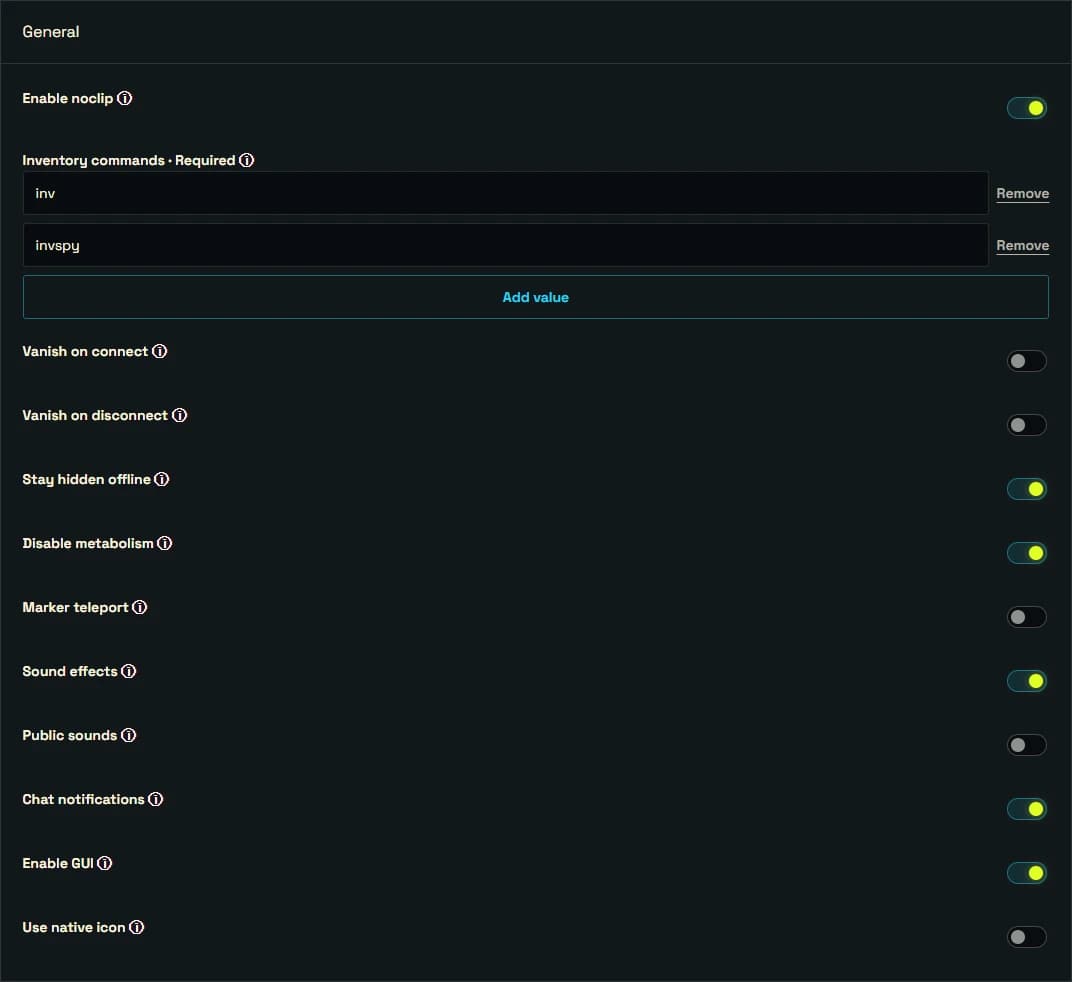Viewport: 1072px width, 982px height.
Task: Click info icon next to Chat notifications
Action: (155, 799)
